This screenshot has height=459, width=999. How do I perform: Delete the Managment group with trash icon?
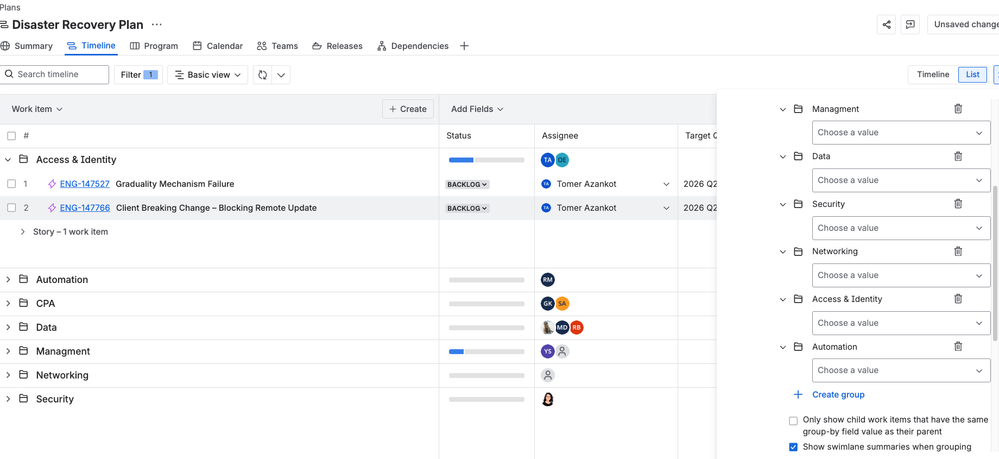coord(958,109)
